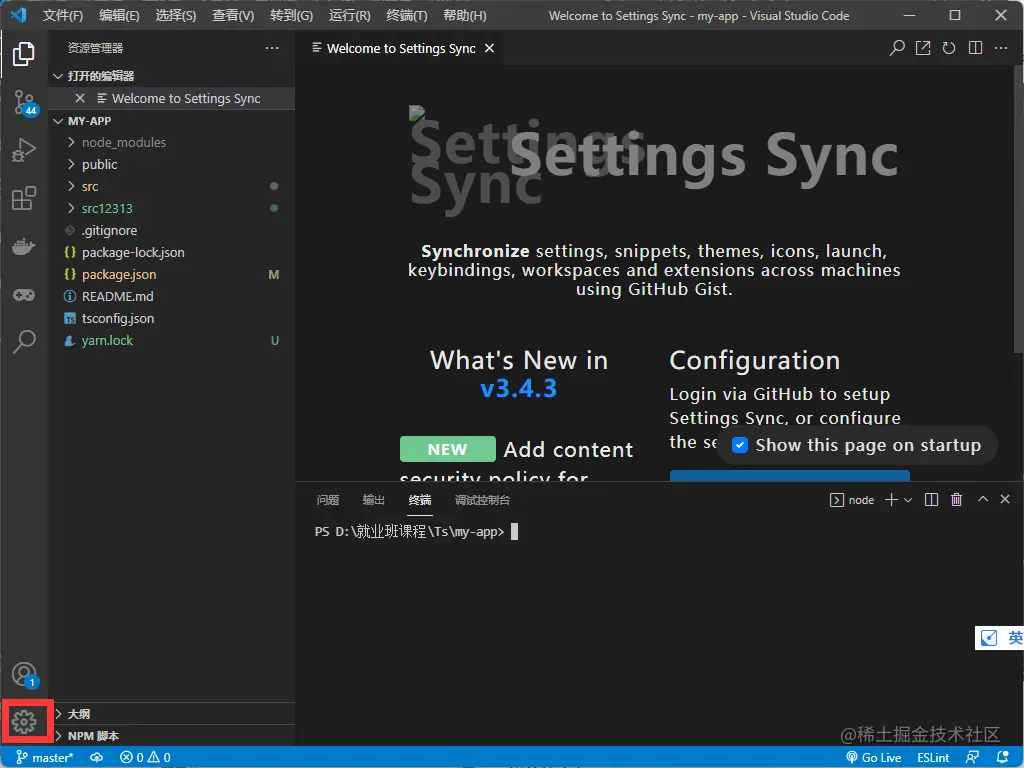Close the terminal panel

pyautogui.click(x=1005, y=499)
